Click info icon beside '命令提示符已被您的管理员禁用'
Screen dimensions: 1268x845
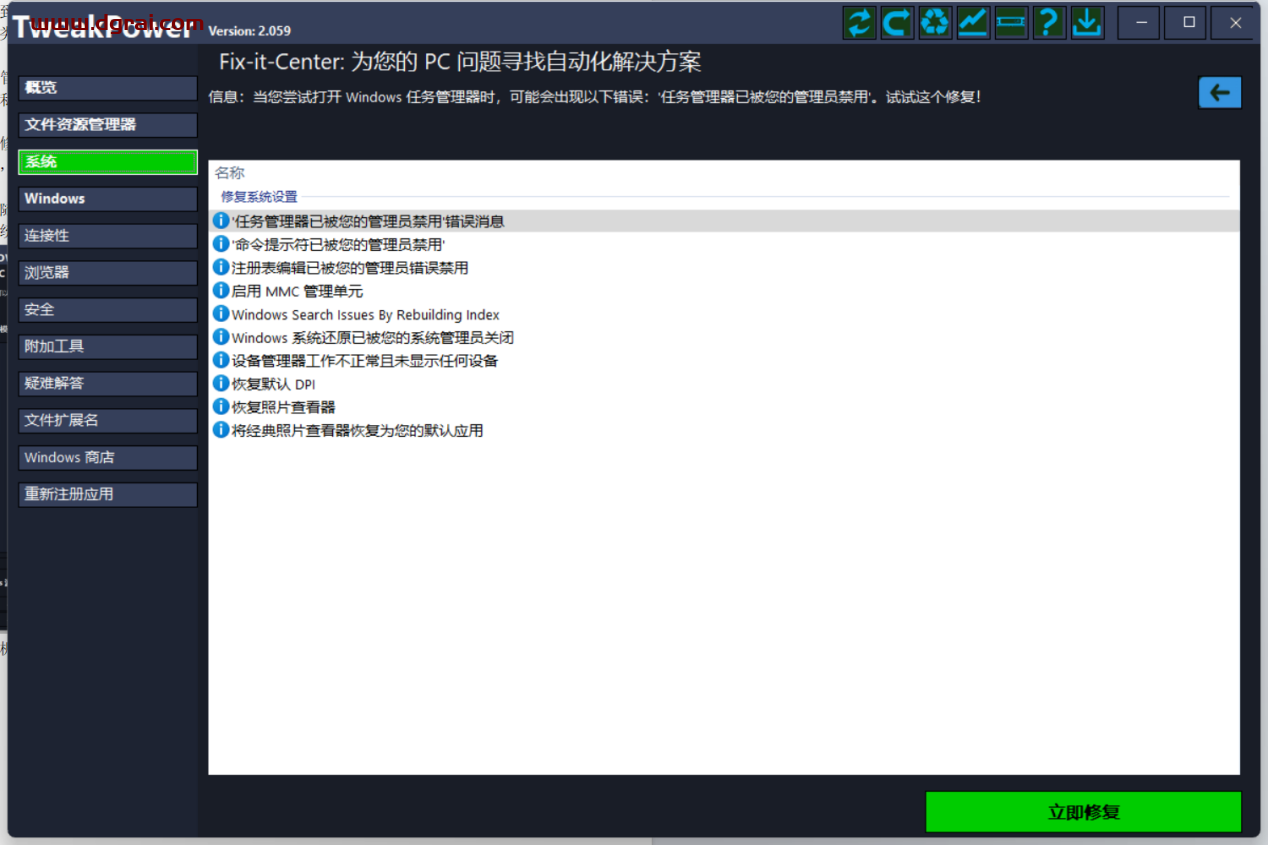pyautogui.click(x=221, y=244)
